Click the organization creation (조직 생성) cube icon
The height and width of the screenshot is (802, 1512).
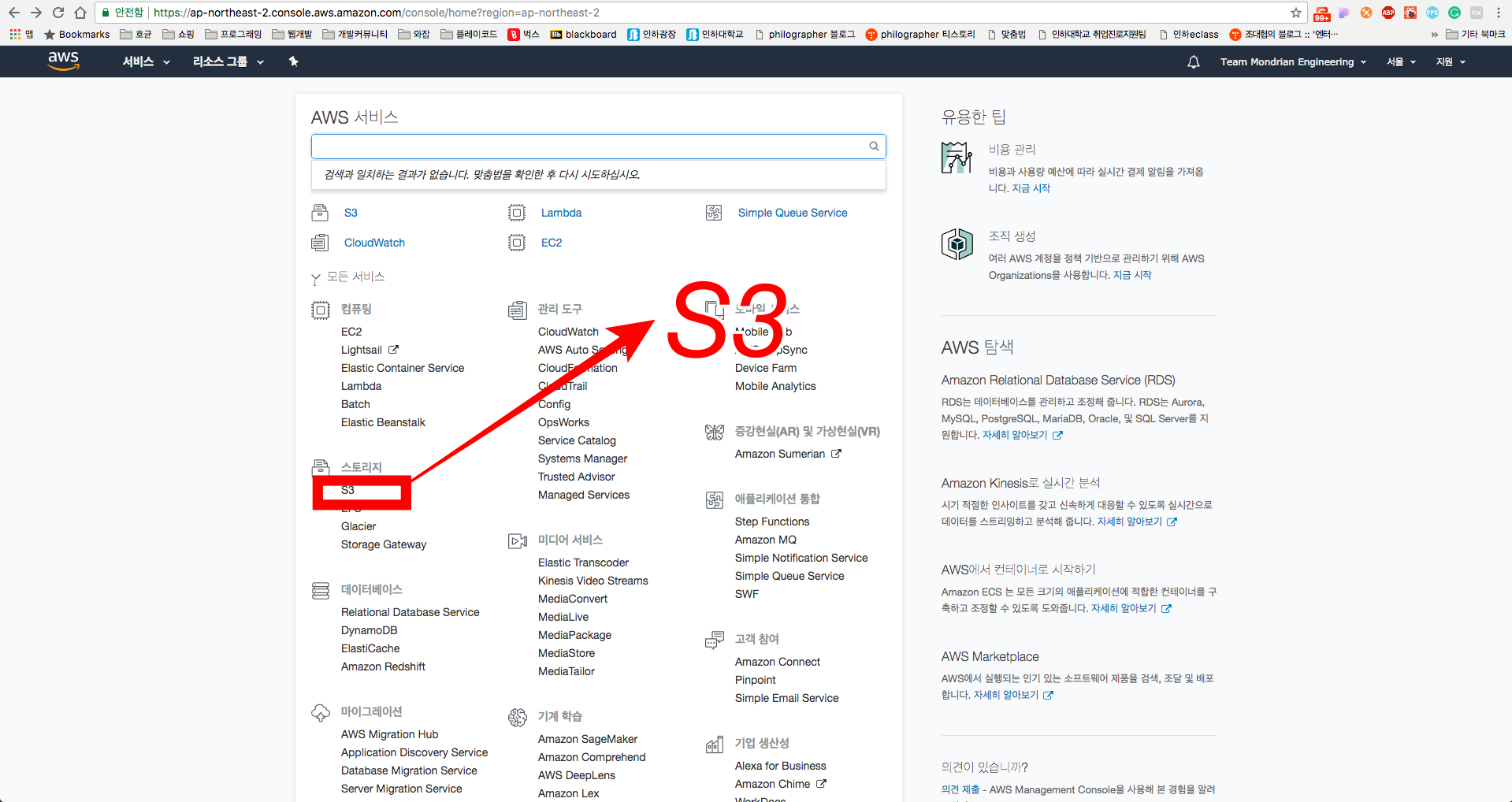point(957,244)
